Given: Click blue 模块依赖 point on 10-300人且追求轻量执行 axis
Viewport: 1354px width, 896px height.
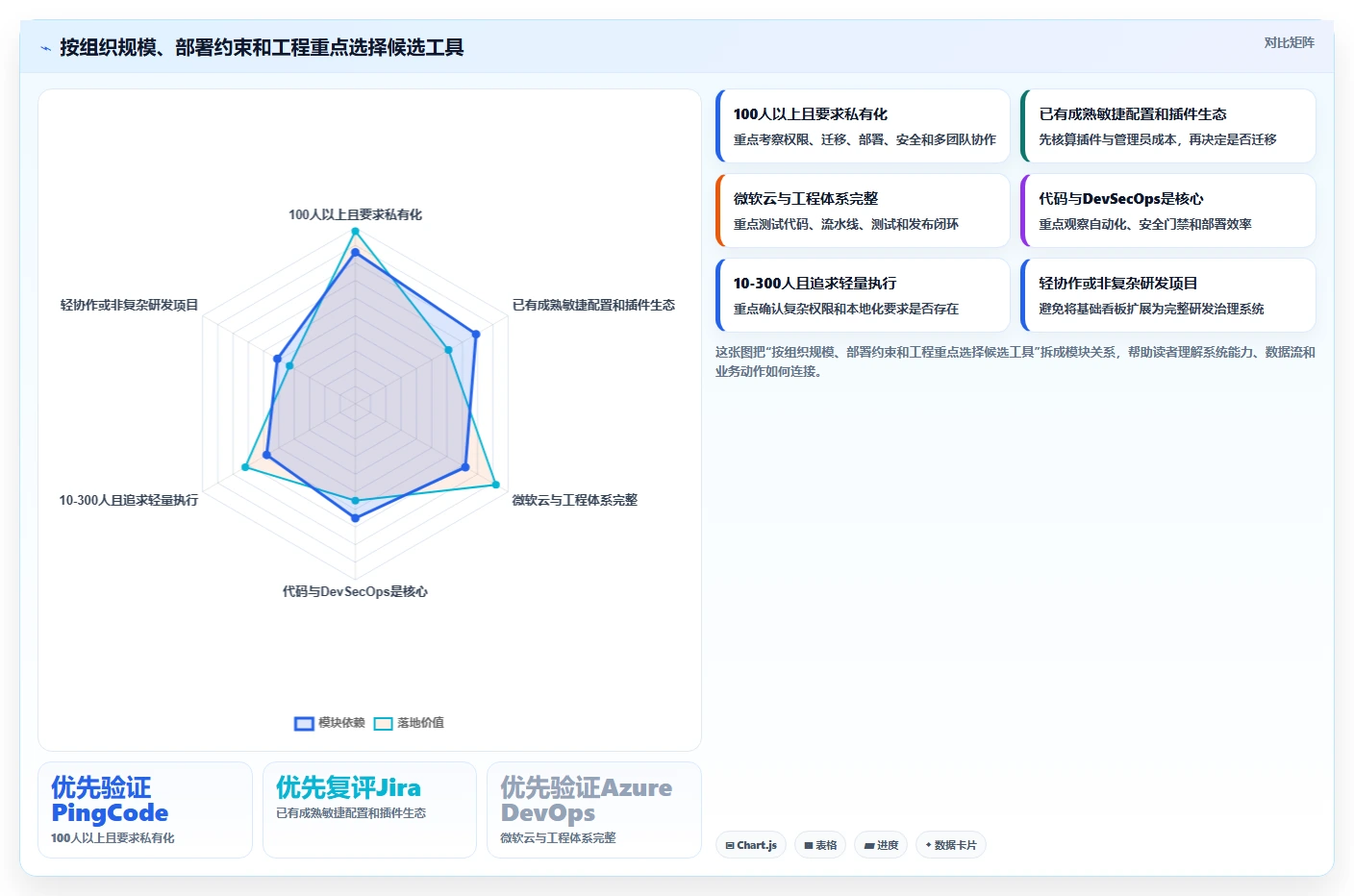Looking at the screenshot, I should [266, 455].
